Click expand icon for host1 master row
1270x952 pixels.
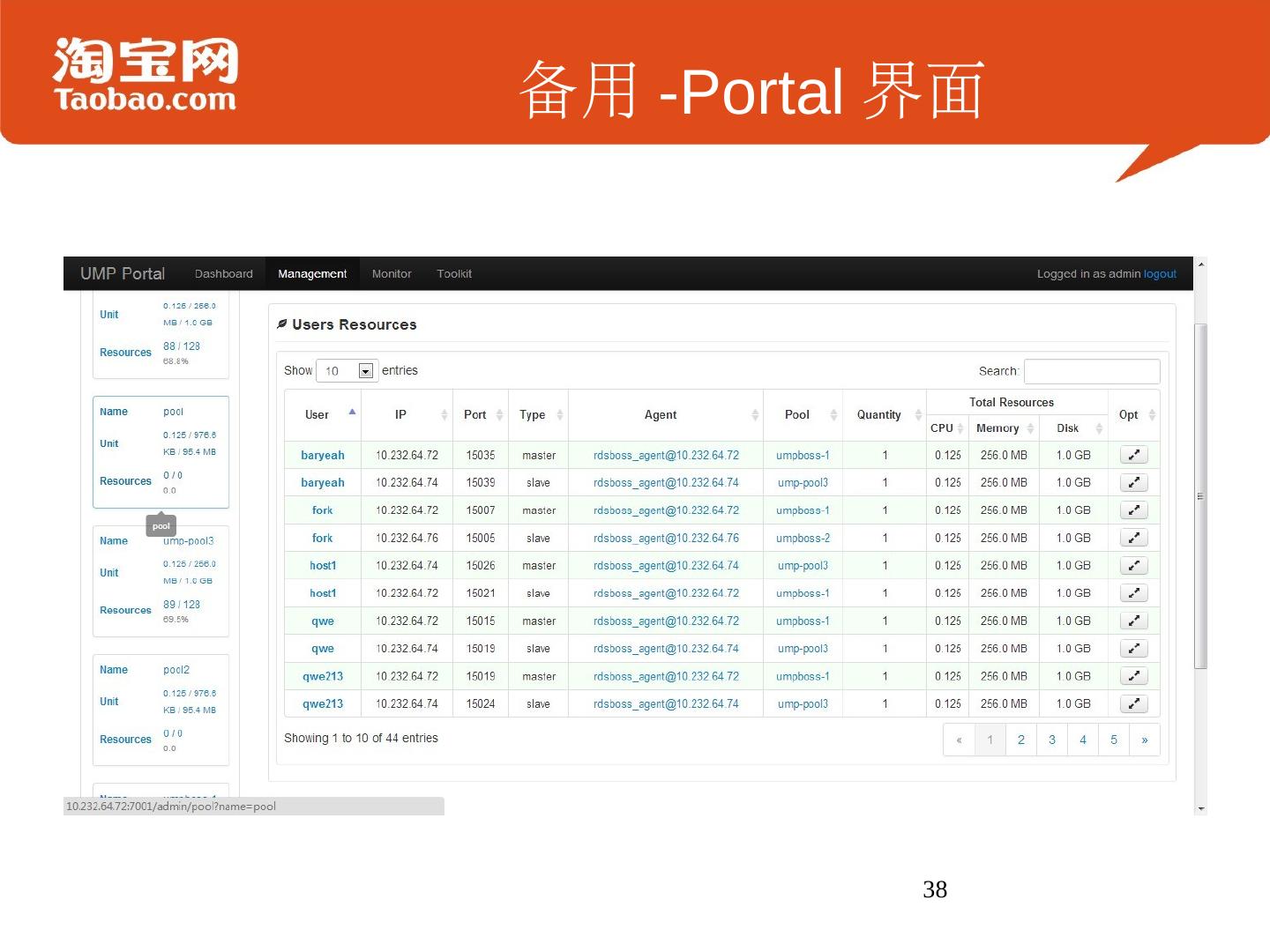[1133, 566]
